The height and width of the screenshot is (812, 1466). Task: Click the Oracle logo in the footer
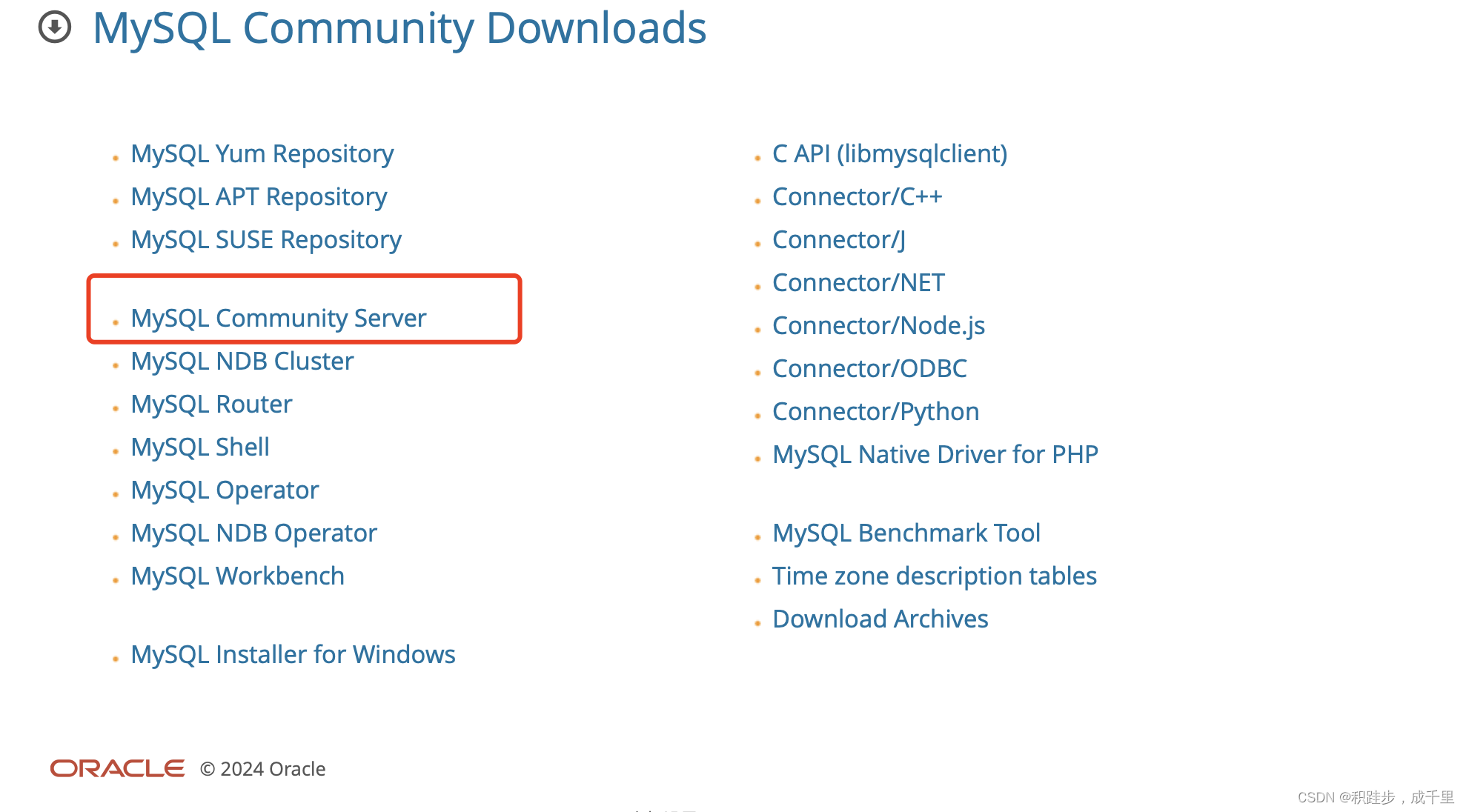click(117, 768)
